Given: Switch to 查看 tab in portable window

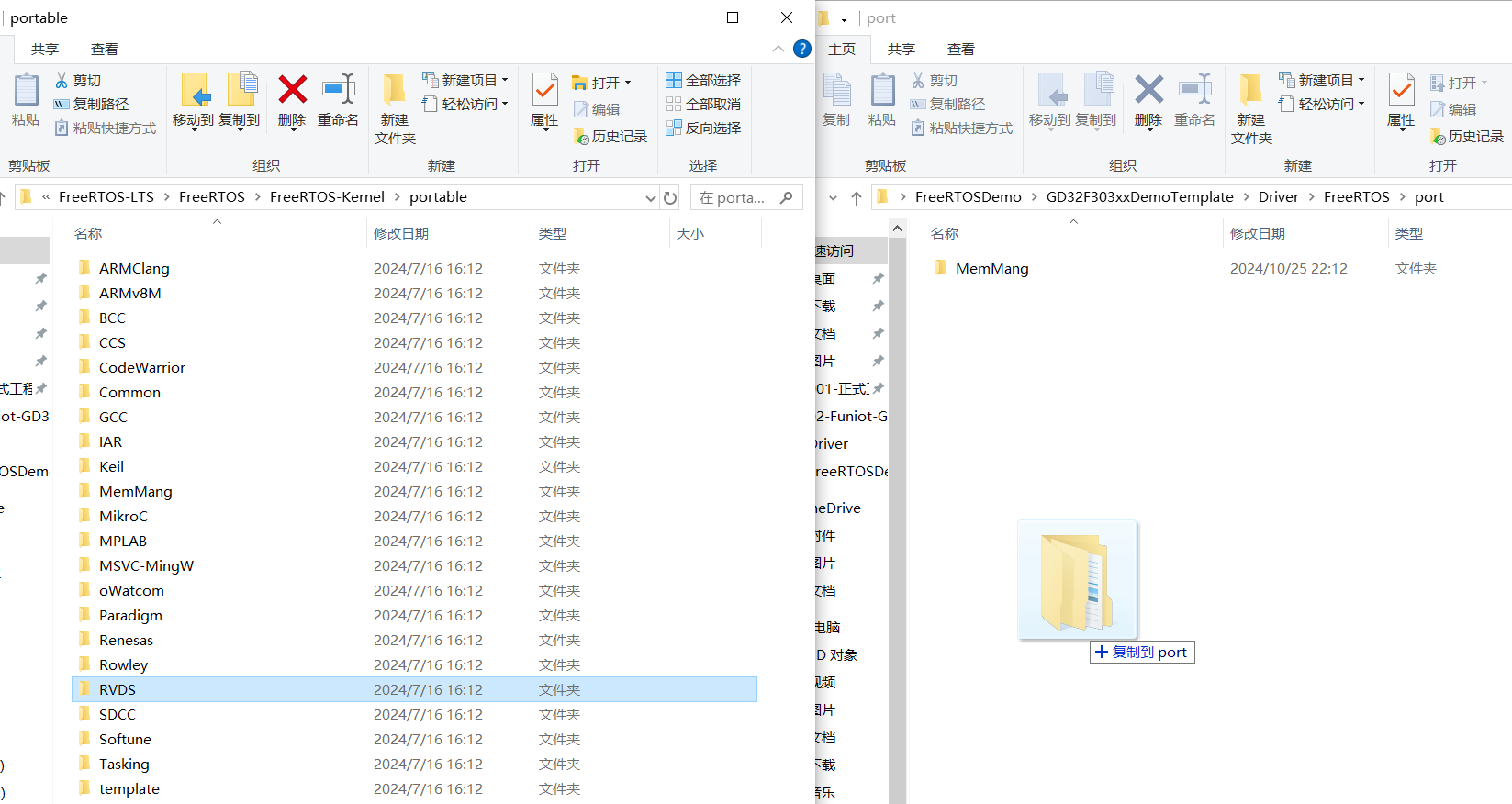Looking at the screenshot, I should click(x=105, y=49).
